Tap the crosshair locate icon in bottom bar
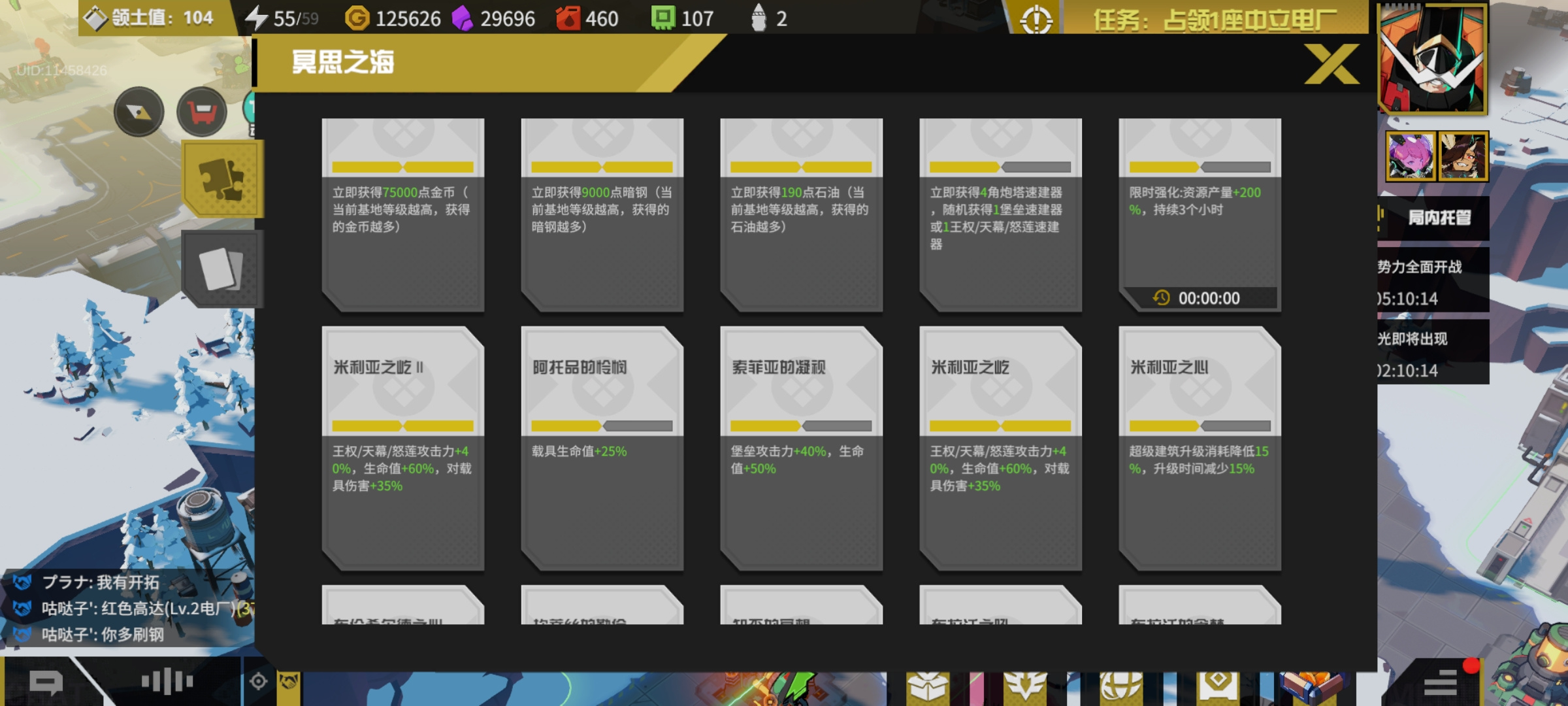 coord(259,682)
